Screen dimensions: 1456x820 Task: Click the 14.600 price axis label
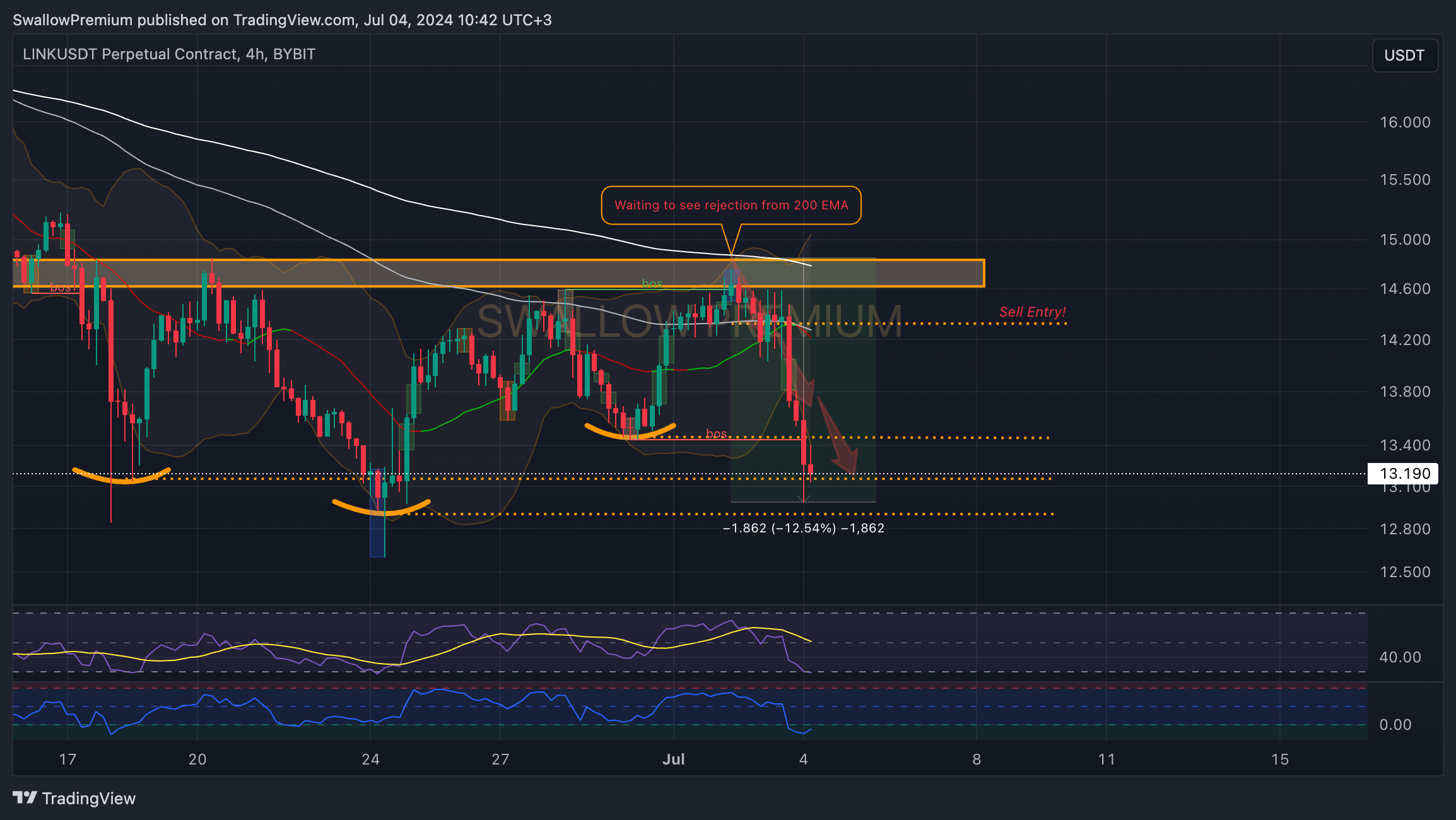(x=1405, y=289)
